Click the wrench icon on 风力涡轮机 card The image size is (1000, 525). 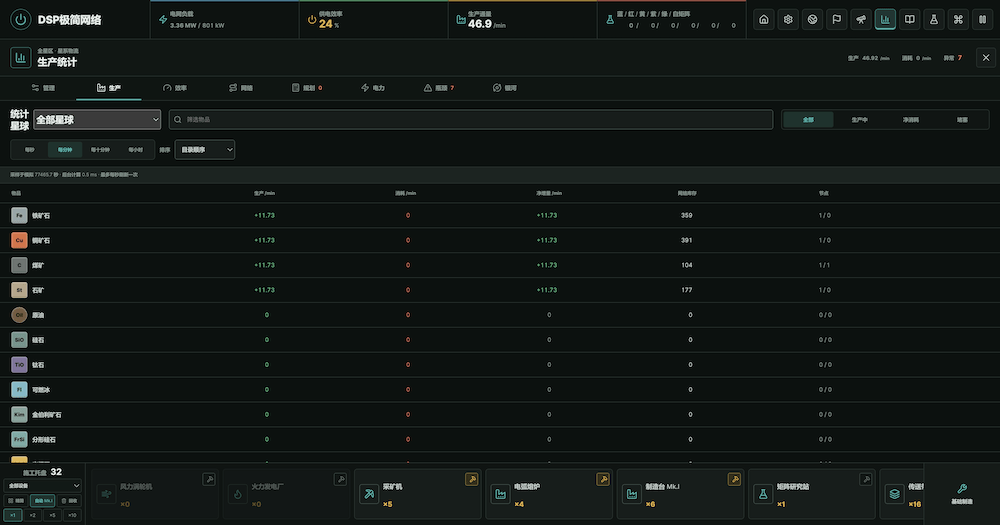(x=209, y=479)
